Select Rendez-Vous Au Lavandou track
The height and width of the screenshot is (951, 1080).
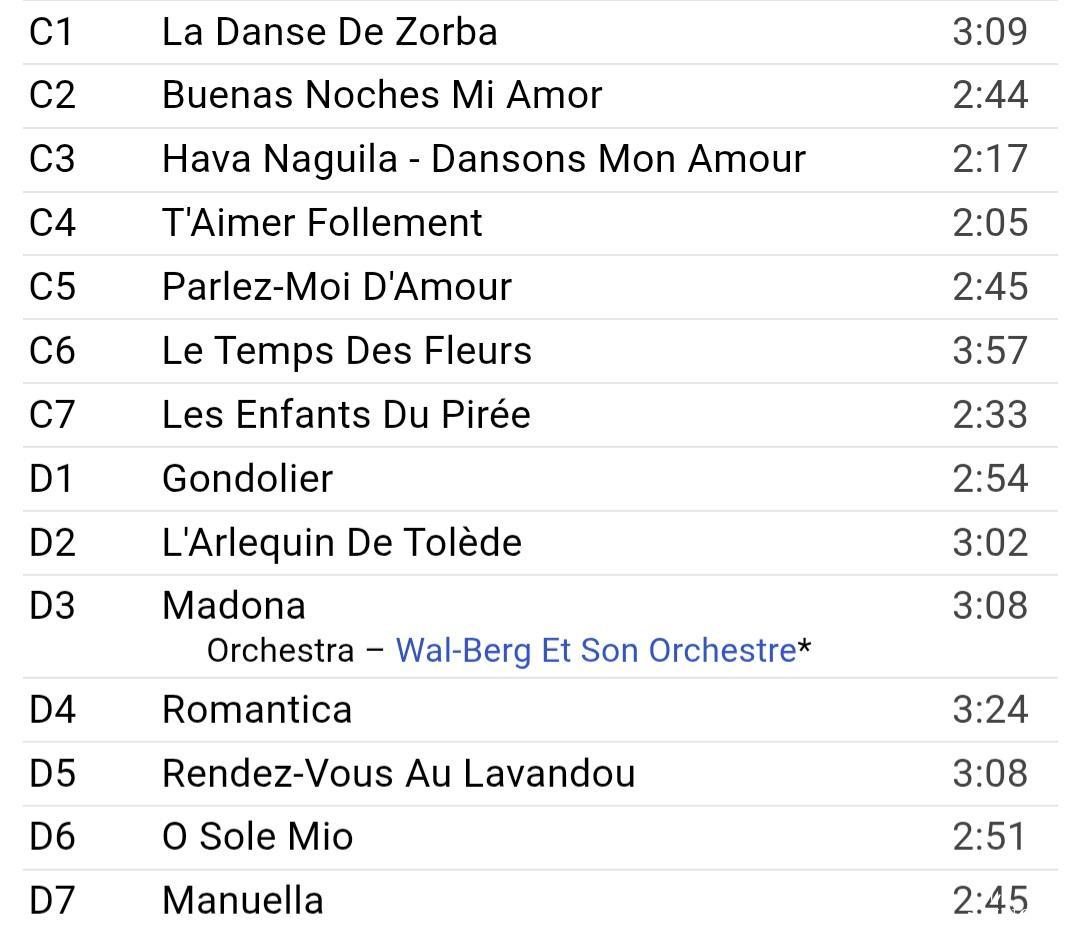coord(399,773)
